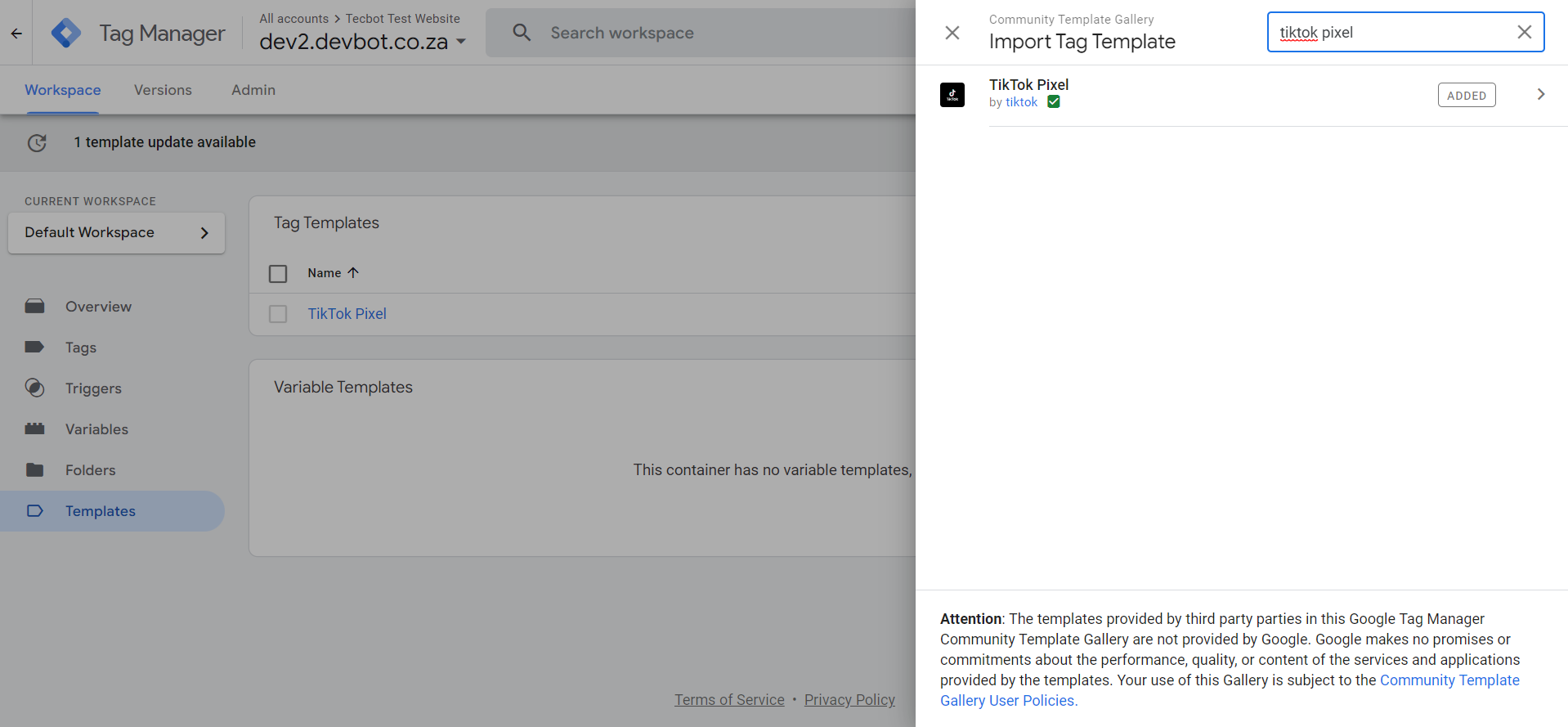Close the Import Tag Template panel

(x=952, y=33)
